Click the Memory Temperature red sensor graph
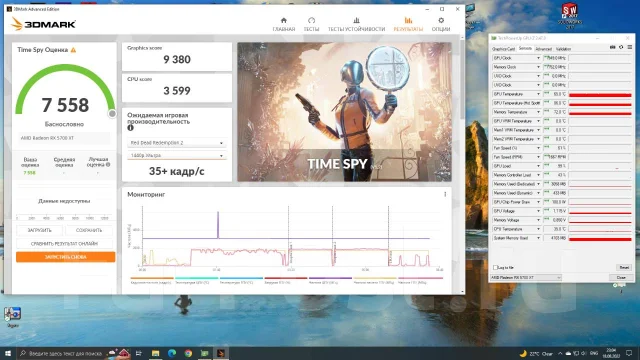This screenshot has height=360, width=640. pyautogui.click(x=600, y=112)
